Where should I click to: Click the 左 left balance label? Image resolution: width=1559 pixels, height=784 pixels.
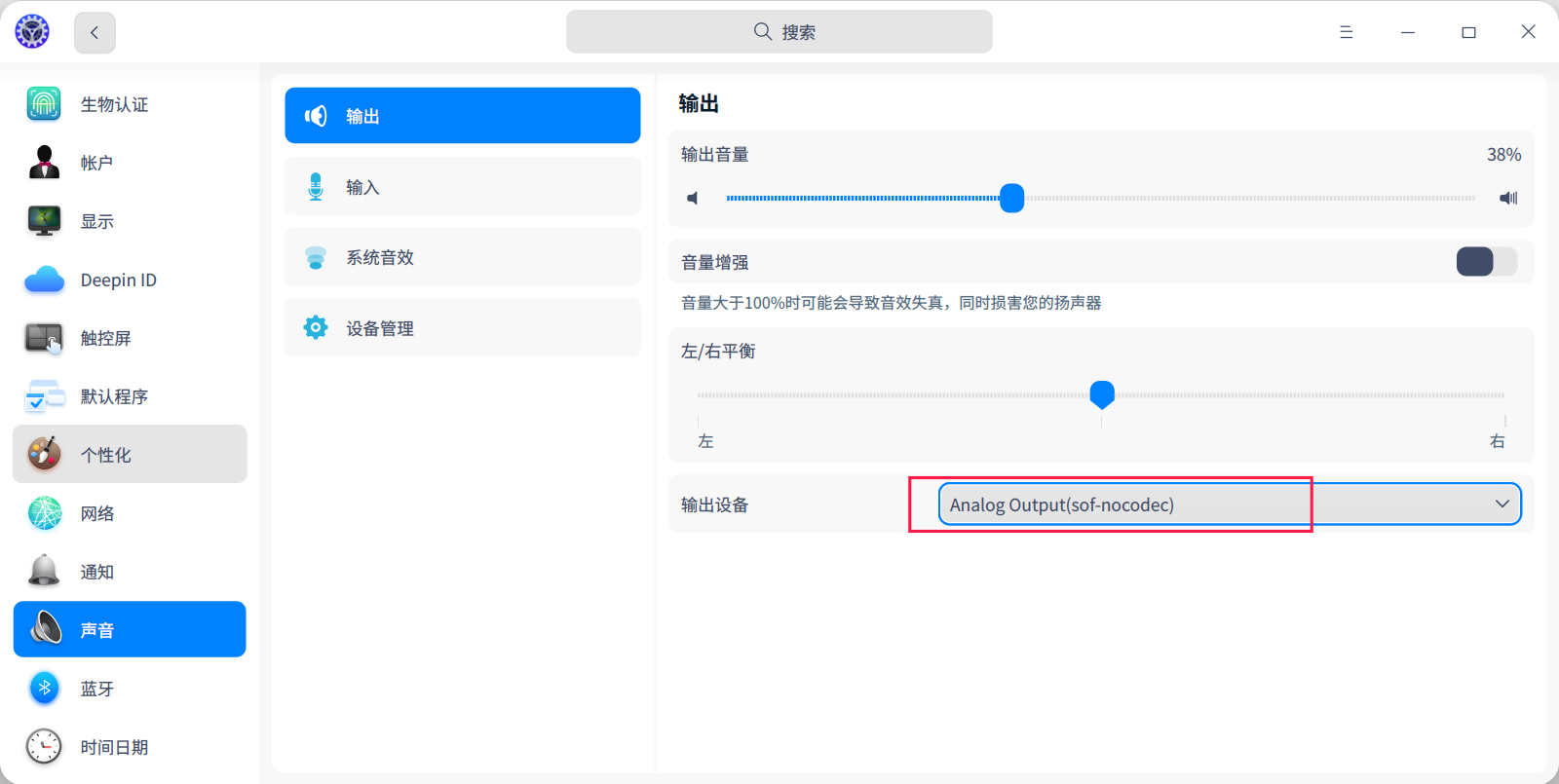point(706,442)
